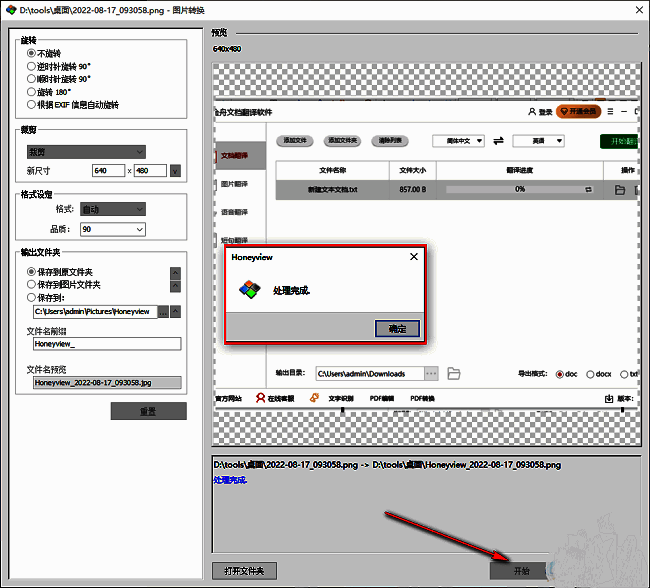650x588 pixels.
Task: Click the app icon in the title bar
Action: (x=9, y=9)
